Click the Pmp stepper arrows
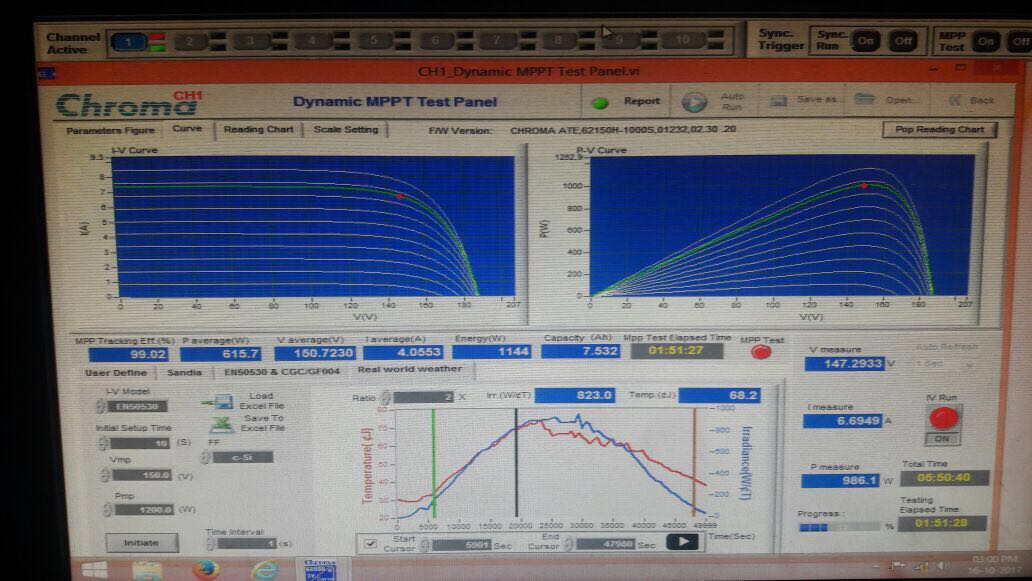This screenshot has width=1032, height=581. coord(107,509)
